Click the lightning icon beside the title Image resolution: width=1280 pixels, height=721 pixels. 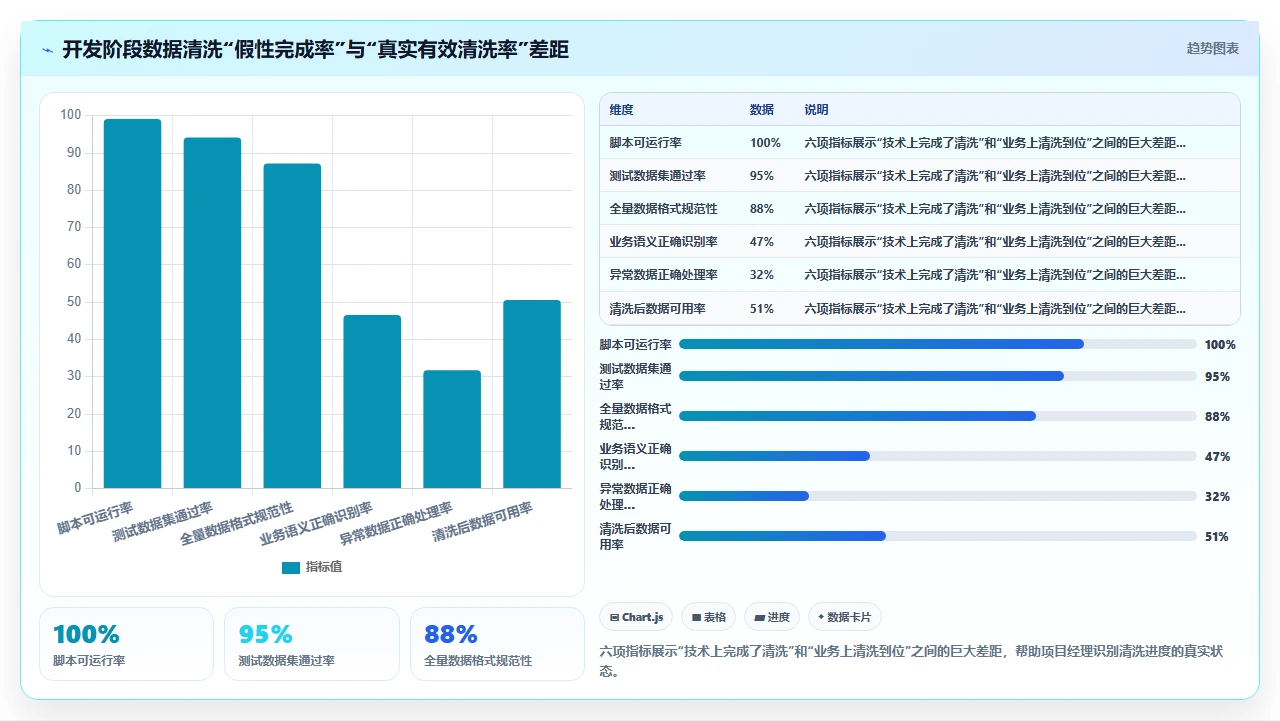[48, 50]
